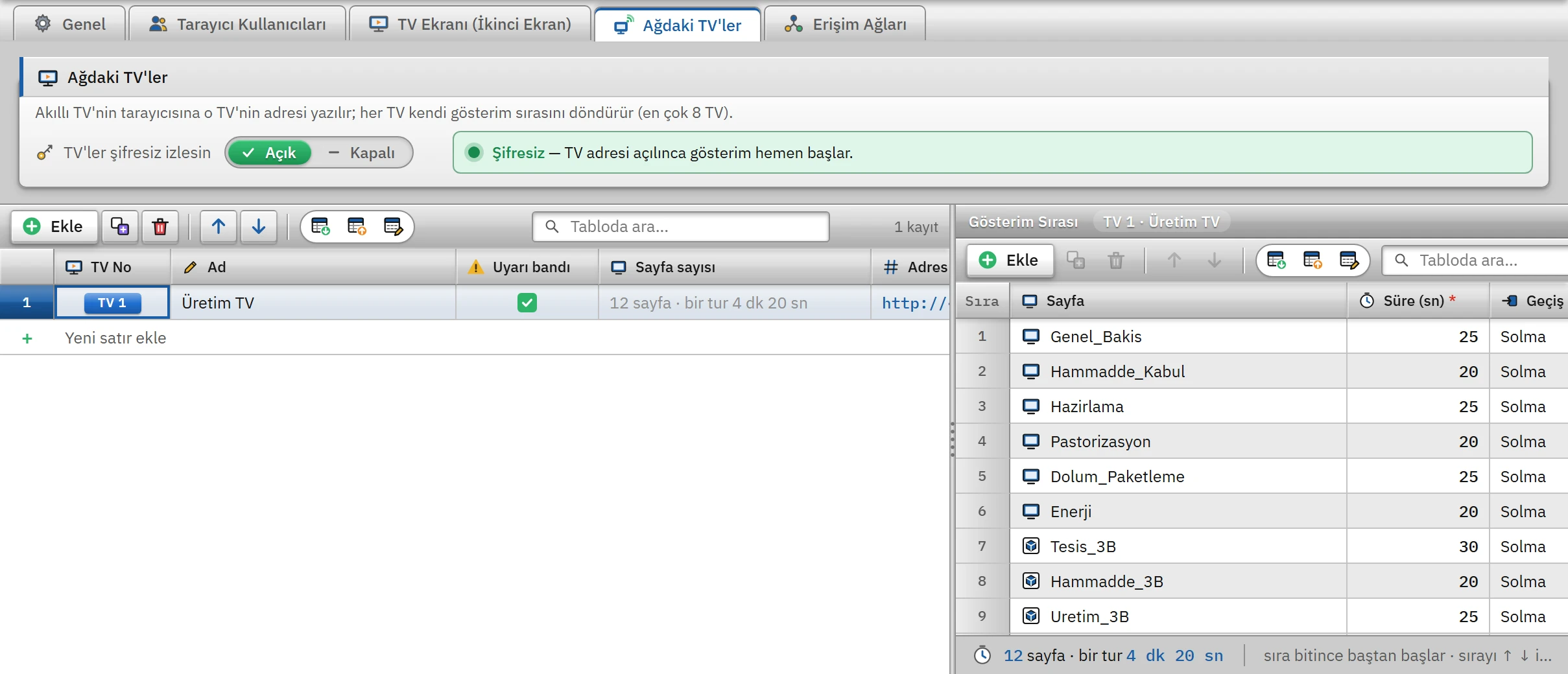Go to the Erişim Ağları tab

point(845,24)
